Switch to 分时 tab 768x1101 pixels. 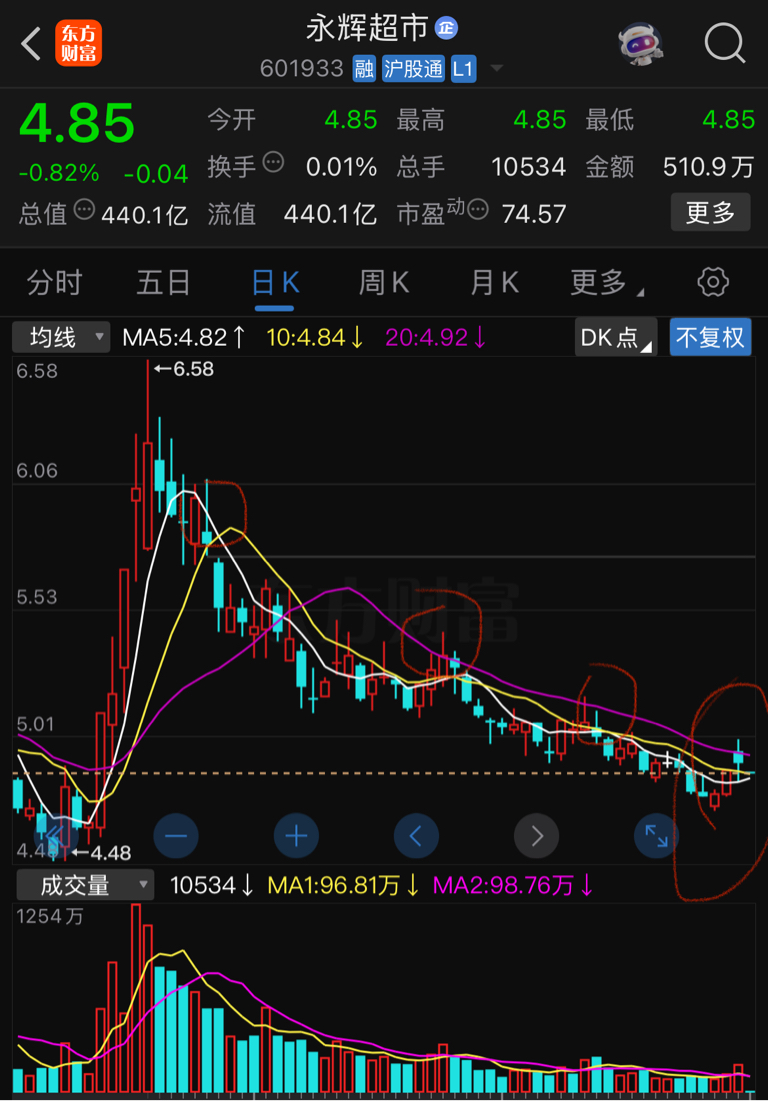[x=55, y=283]
